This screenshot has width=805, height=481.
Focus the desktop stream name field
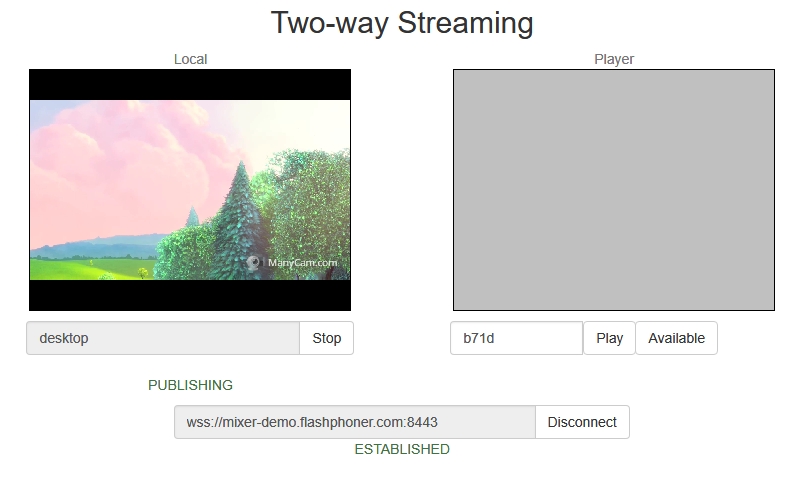tap(163, 338)
